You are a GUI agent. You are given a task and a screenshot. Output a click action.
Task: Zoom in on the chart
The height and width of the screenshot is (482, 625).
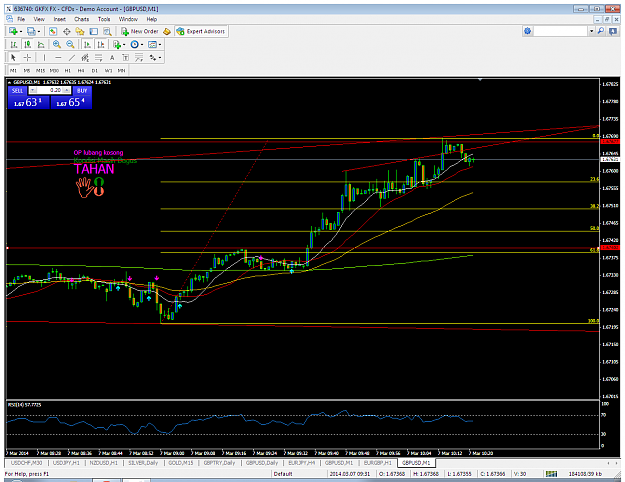(57, 45)
